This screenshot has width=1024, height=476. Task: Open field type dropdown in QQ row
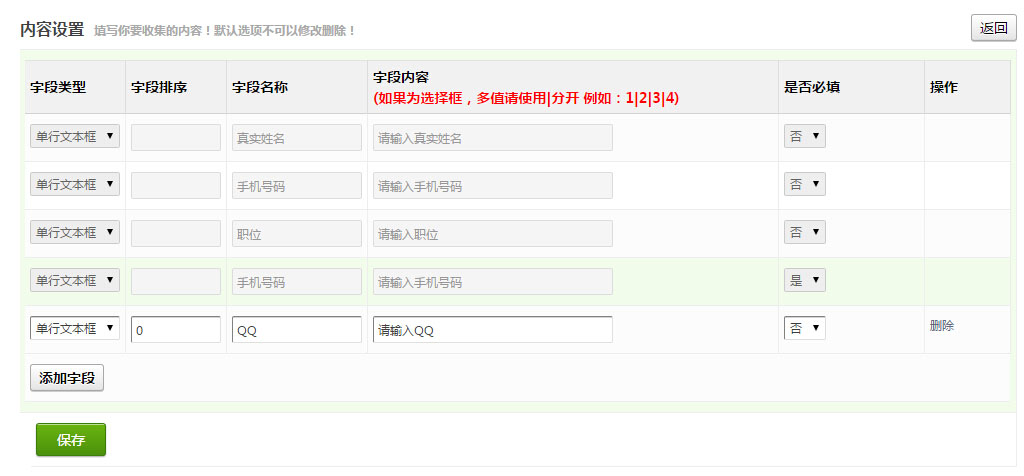coord(75,329)
